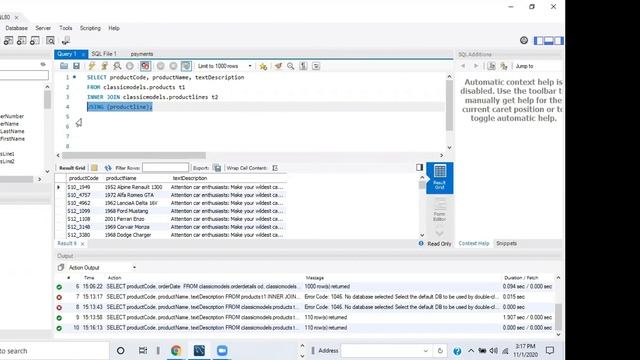Open a SQL script file icon

64,66
